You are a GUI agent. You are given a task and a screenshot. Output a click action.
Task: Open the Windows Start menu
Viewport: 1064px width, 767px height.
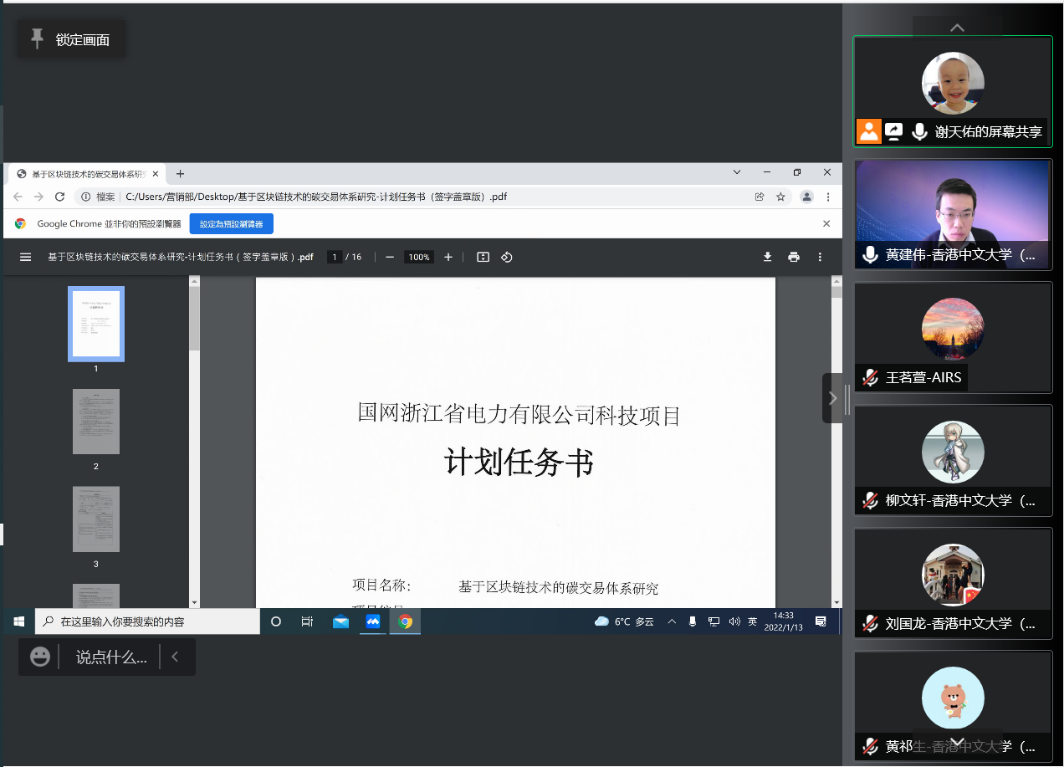(19, 621)
